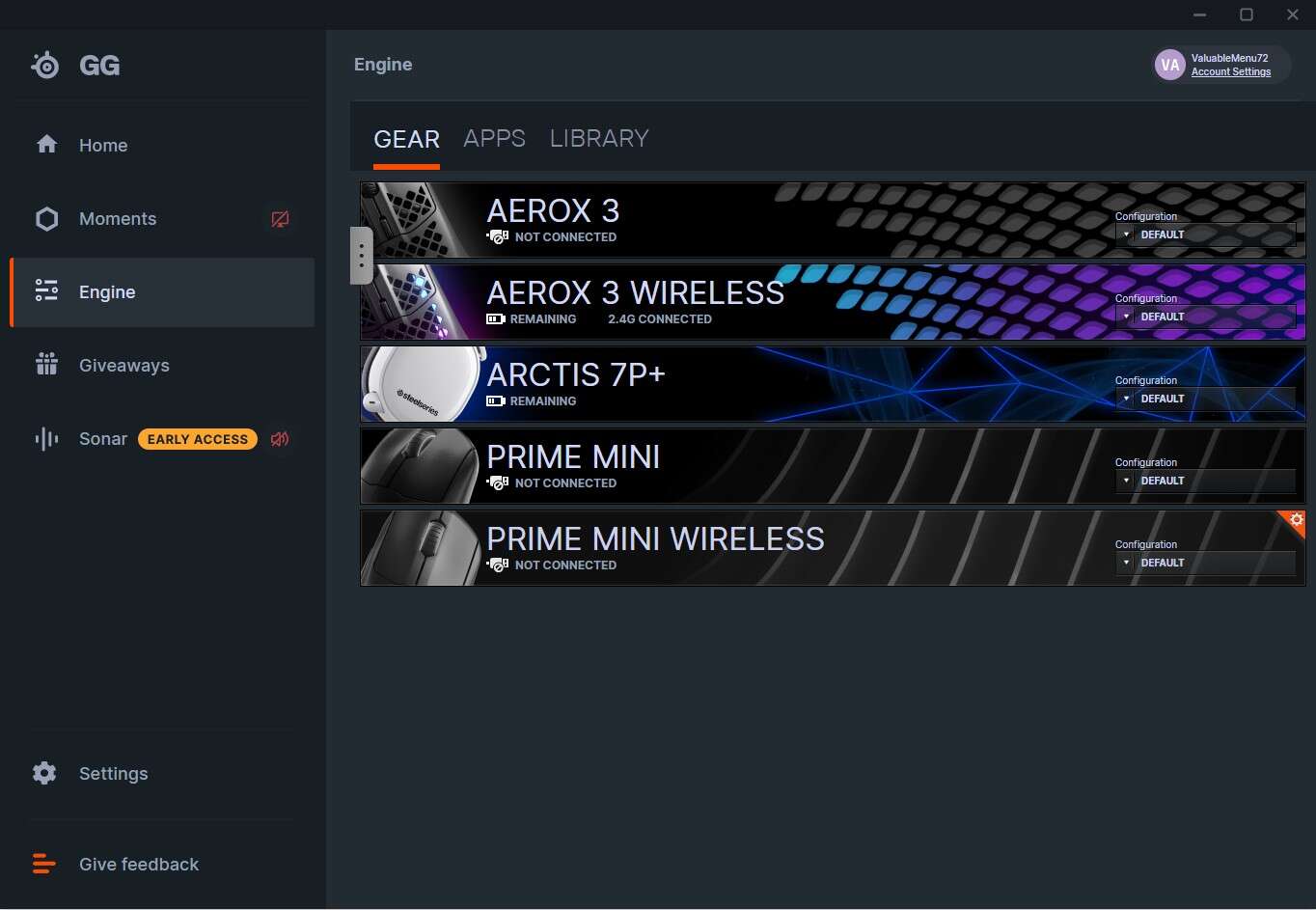Toggle the Moments capture disabled indicator
This screenshot has width=1316, height=910.
click(x=280, y=219)
